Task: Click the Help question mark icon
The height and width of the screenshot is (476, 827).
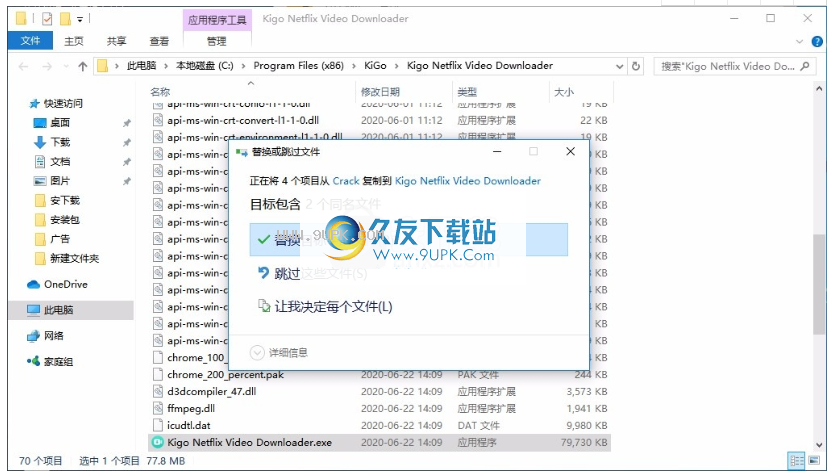Action: point(816,42)
